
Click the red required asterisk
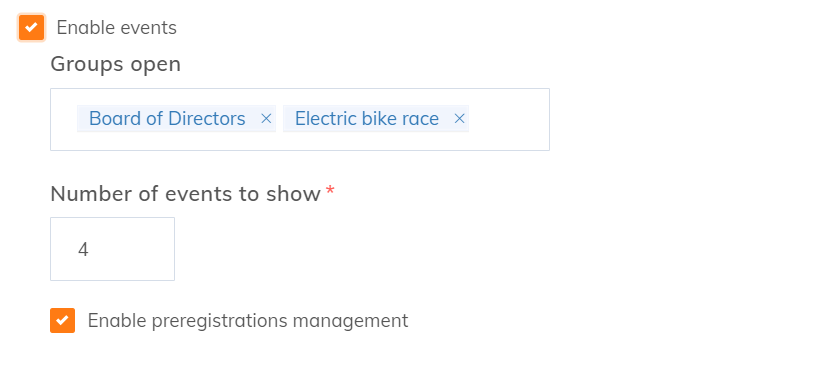point(330,190)
